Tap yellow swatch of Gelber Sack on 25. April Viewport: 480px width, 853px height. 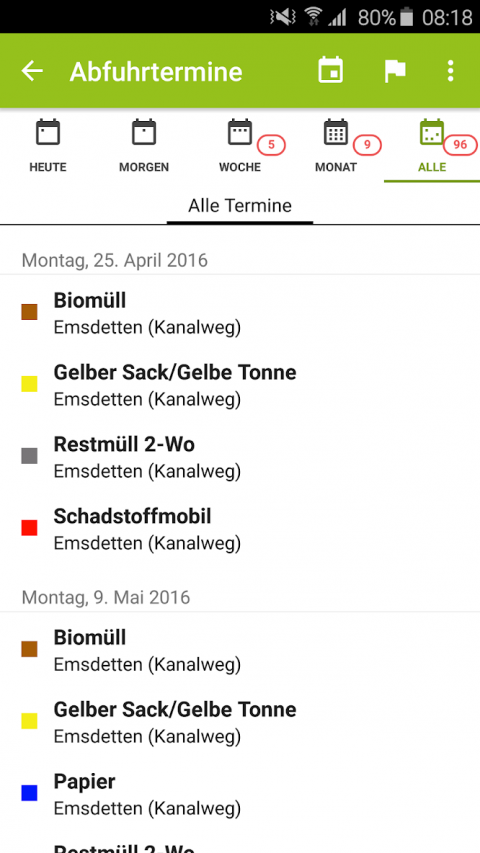[x=29, y=384]
